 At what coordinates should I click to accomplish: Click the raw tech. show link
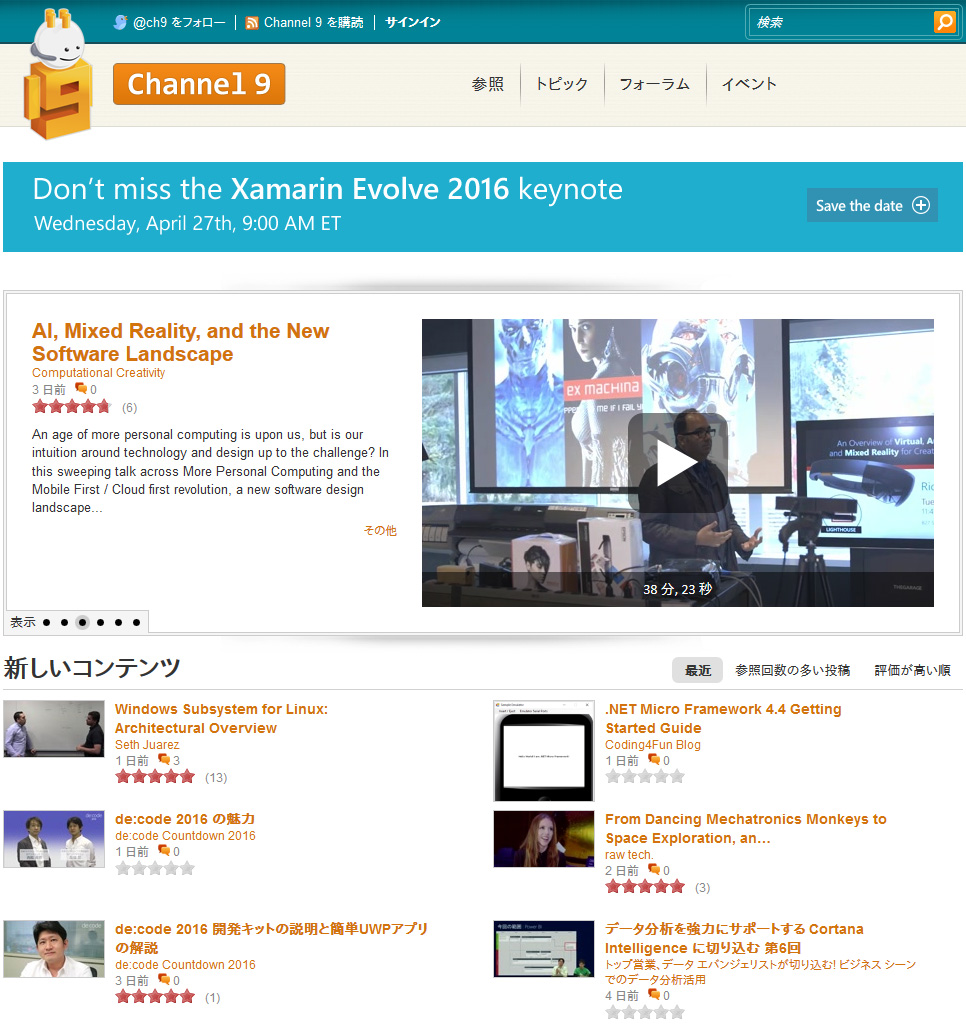(629, 855)
